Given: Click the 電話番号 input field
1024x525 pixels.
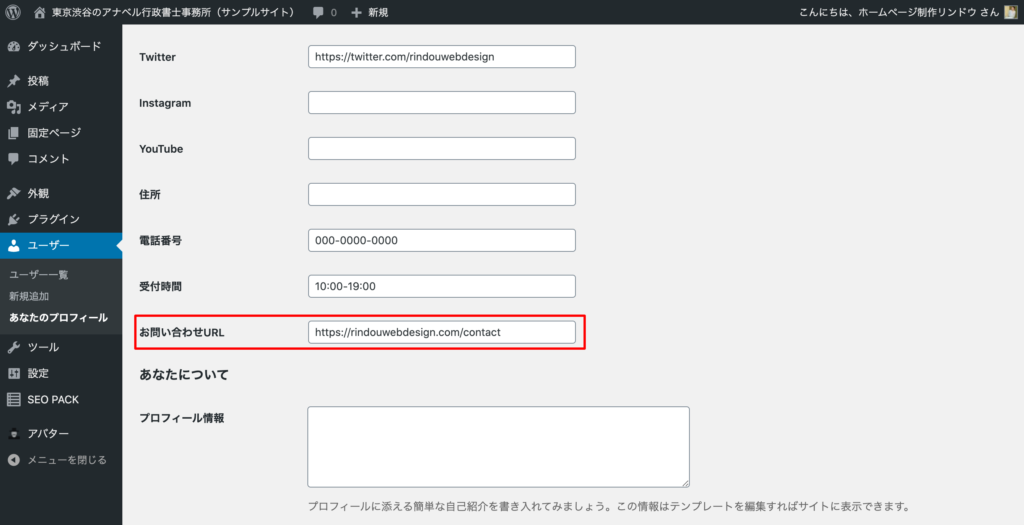Looking at the screenshot, I should (442, 240).
